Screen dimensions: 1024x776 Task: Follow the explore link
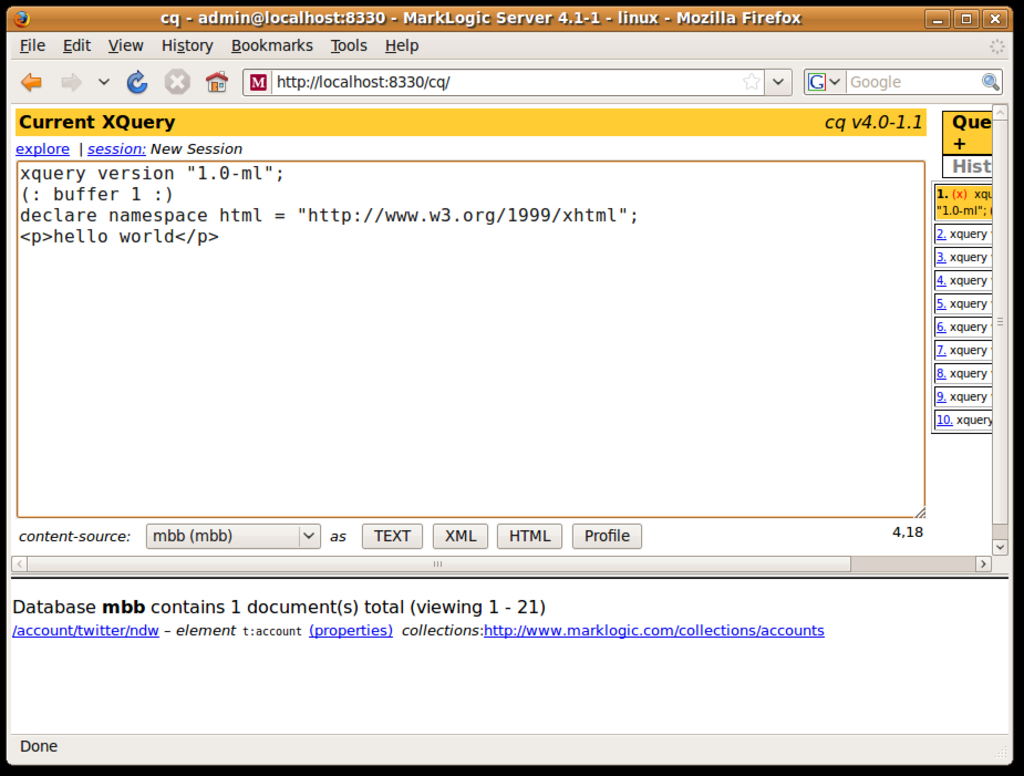[x=42, y=149]
